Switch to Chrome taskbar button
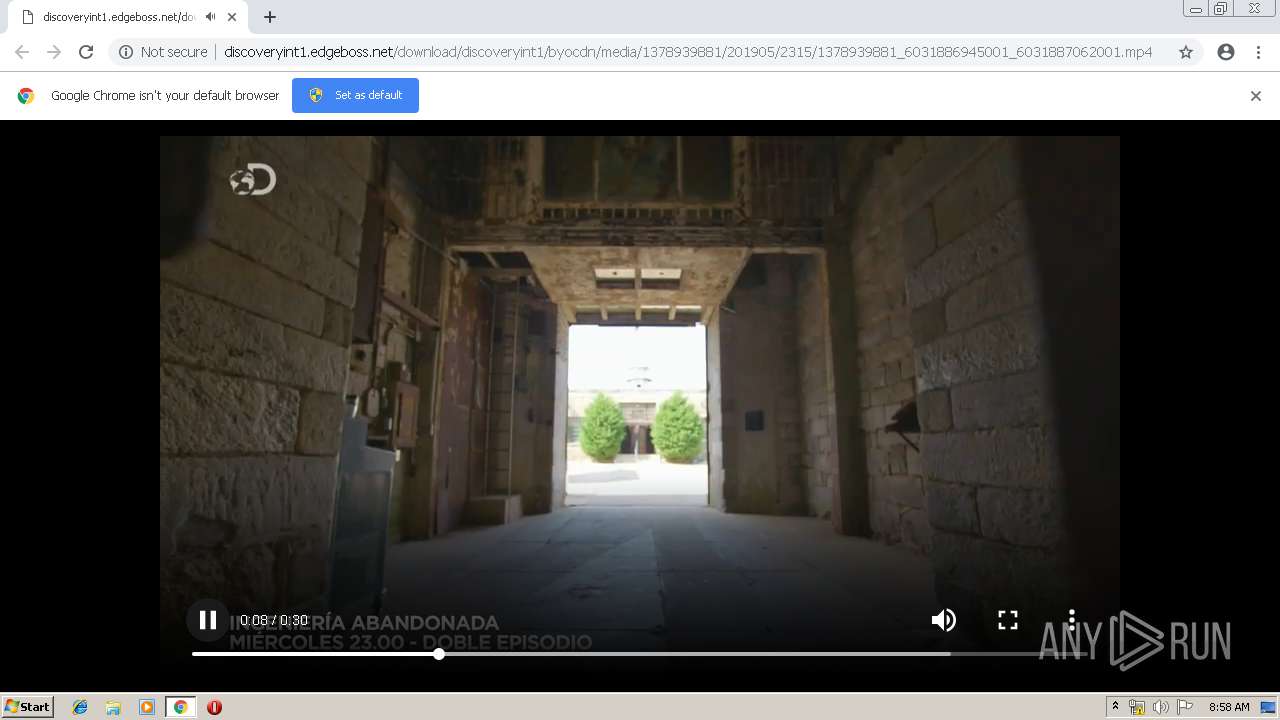 pyautogui.click(x=180, y=707)
